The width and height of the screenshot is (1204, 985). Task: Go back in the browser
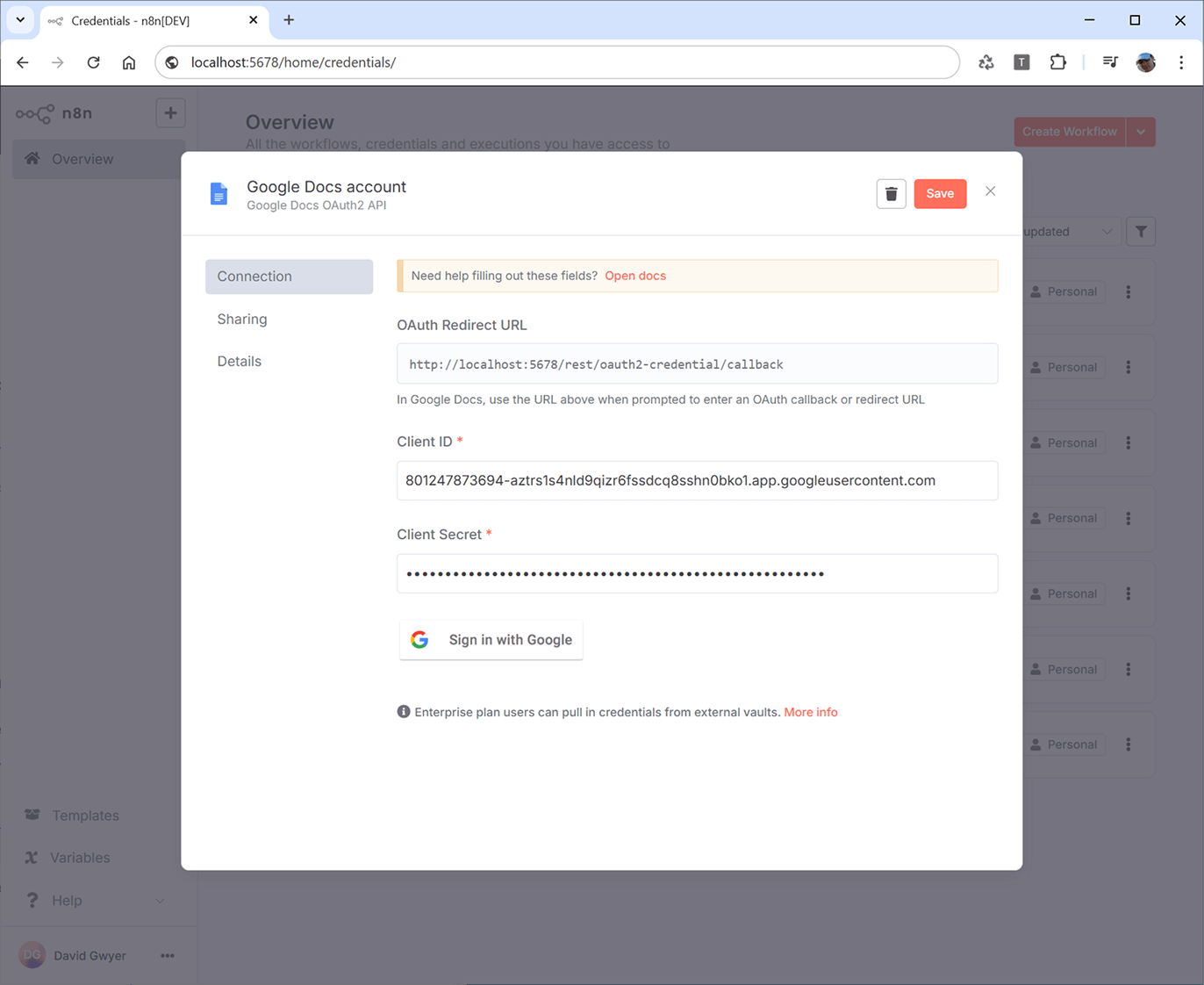[23, 62]
